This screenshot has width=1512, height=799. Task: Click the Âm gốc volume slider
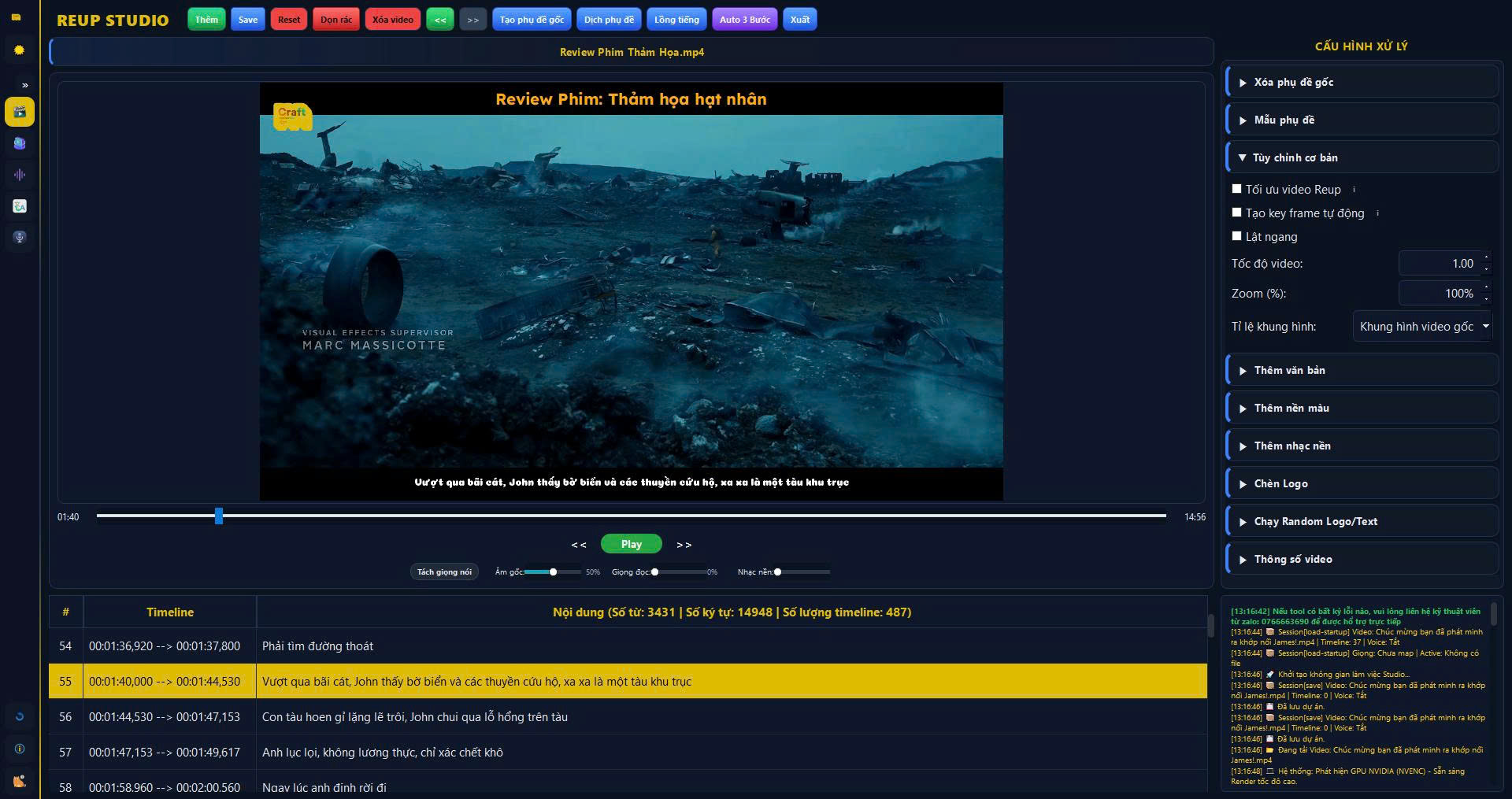pyautogui.click(x=553, y=572)
